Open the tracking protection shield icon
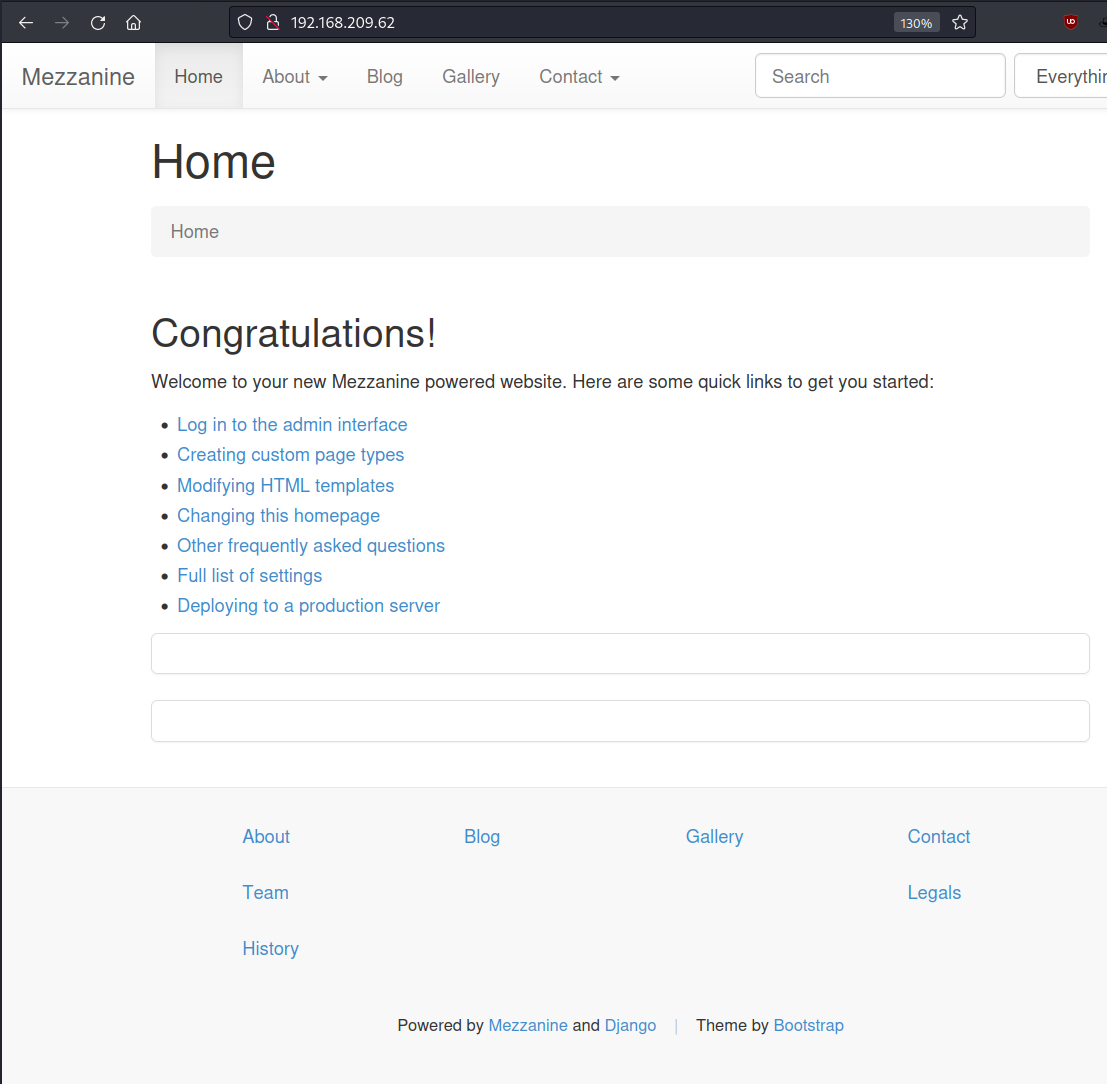1107x1084 pixels. click(x=245, y=22)
